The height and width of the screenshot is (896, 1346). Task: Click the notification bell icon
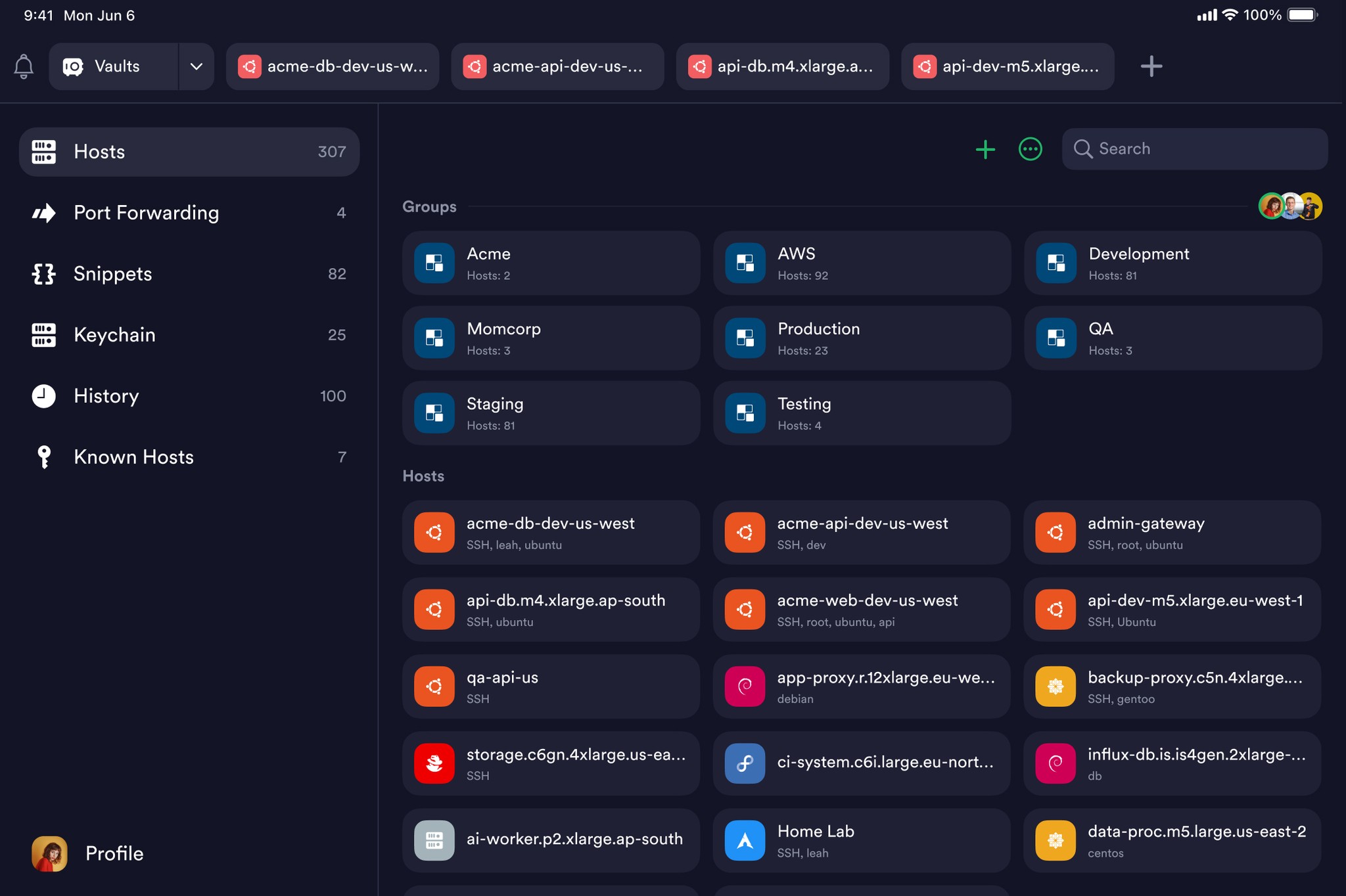pyautogui.click(x=24, y=66)
